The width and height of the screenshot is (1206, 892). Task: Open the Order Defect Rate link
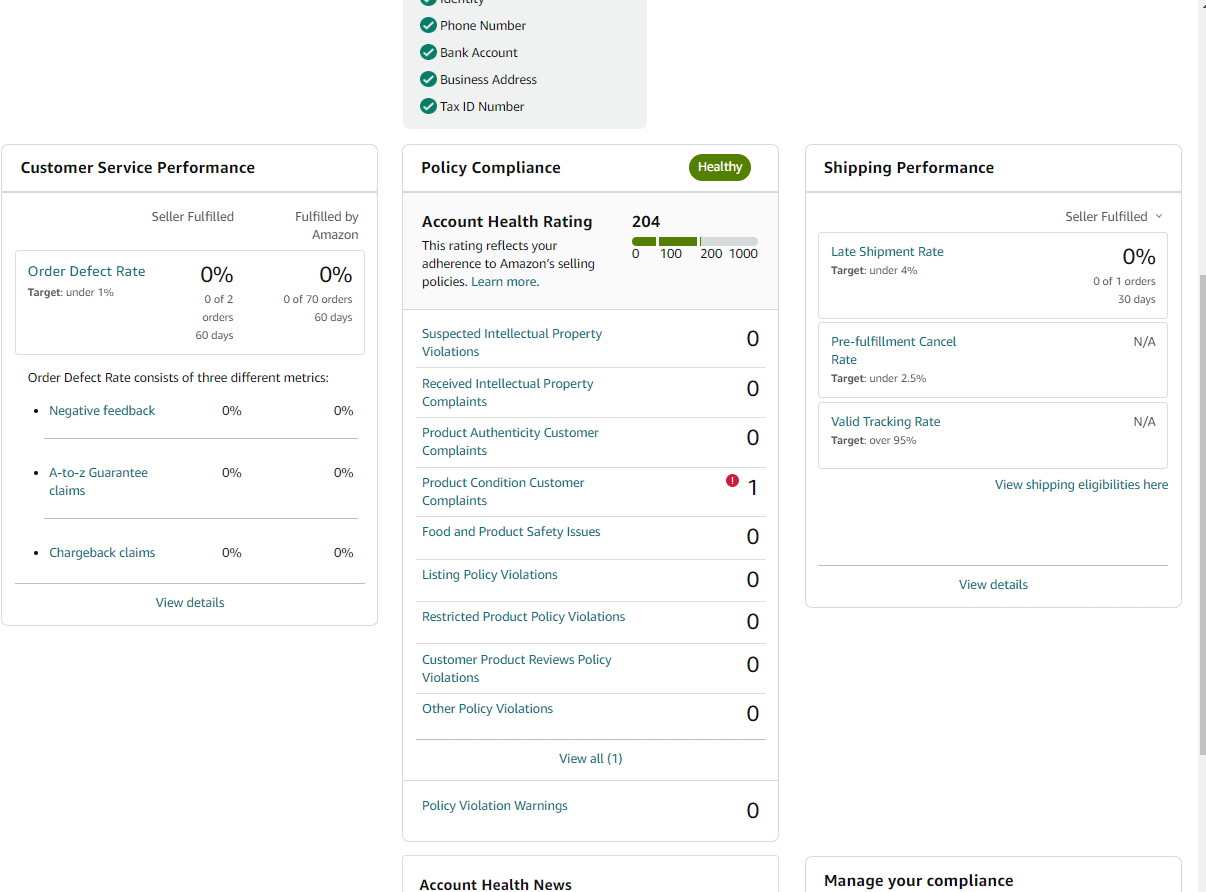(x=86, y=271)
